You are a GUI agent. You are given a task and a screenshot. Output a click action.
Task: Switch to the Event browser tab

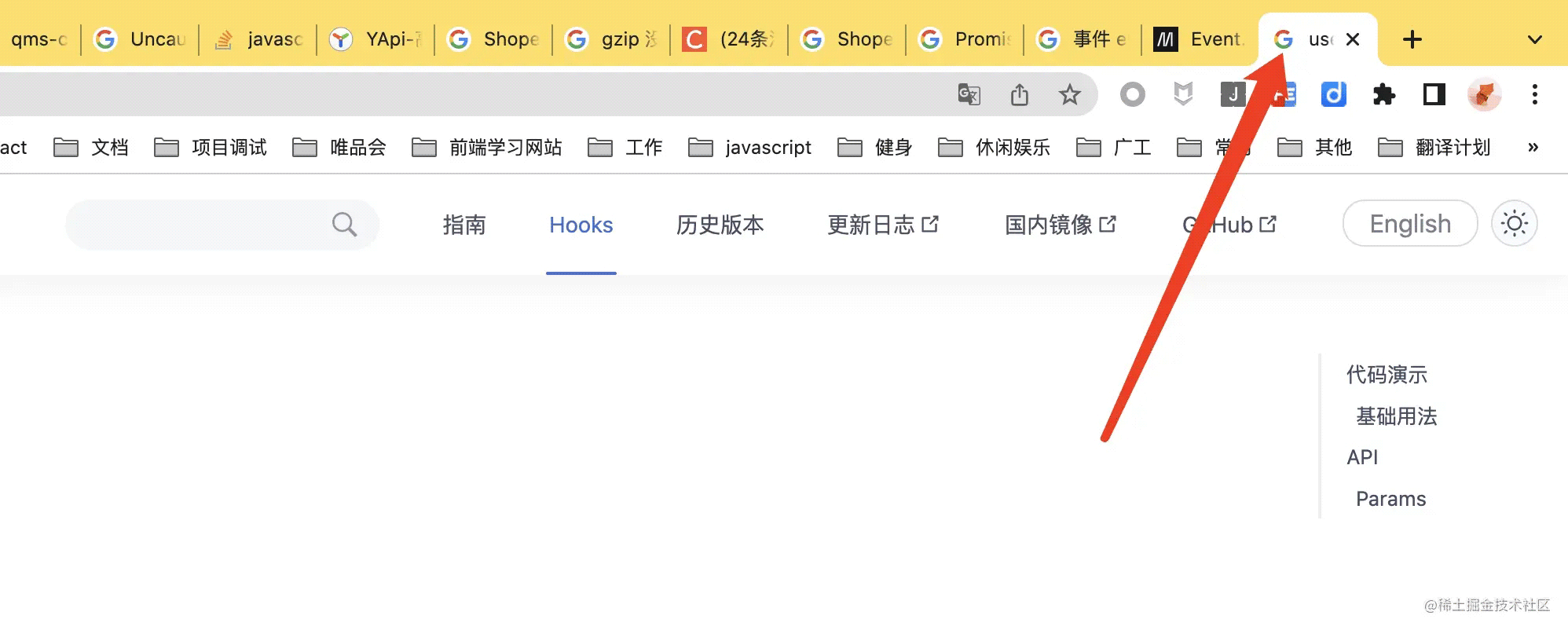click(1200, 39)
